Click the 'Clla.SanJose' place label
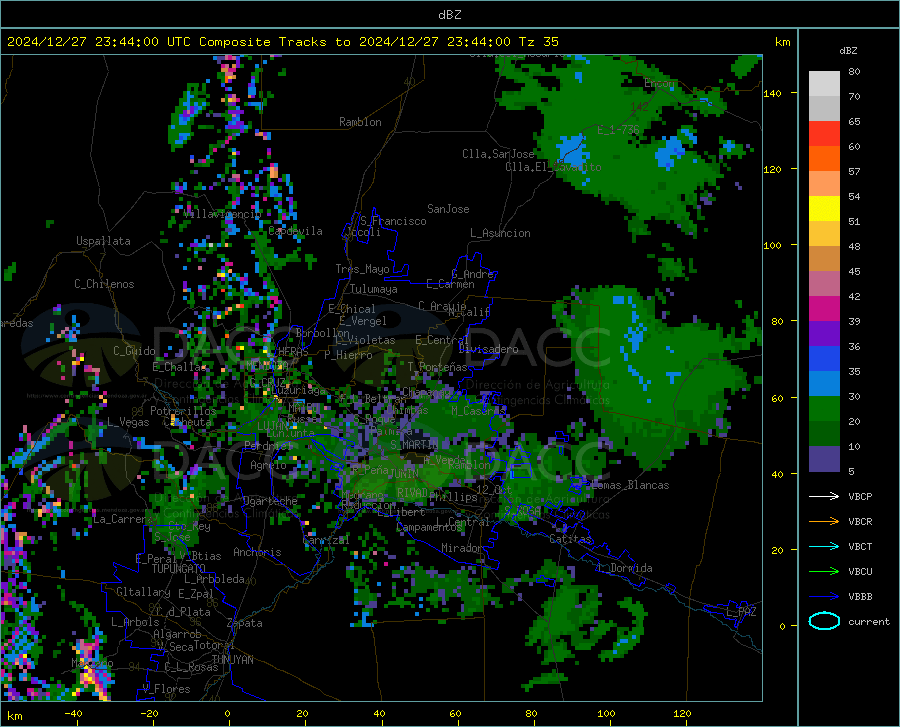Viewport: 900px width, 727px height. [498, 154]
